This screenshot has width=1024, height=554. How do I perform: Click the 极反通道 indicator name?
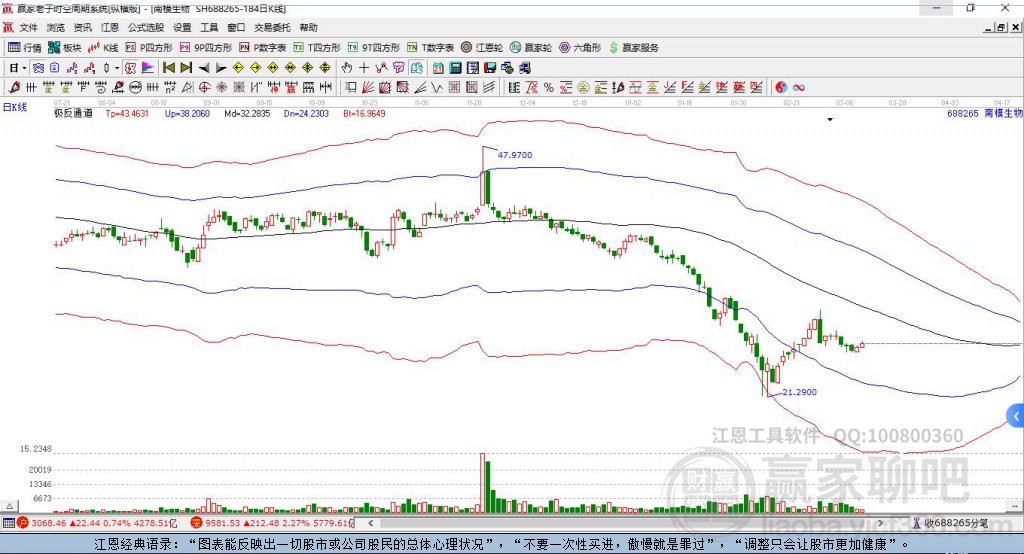pos(73,113)
